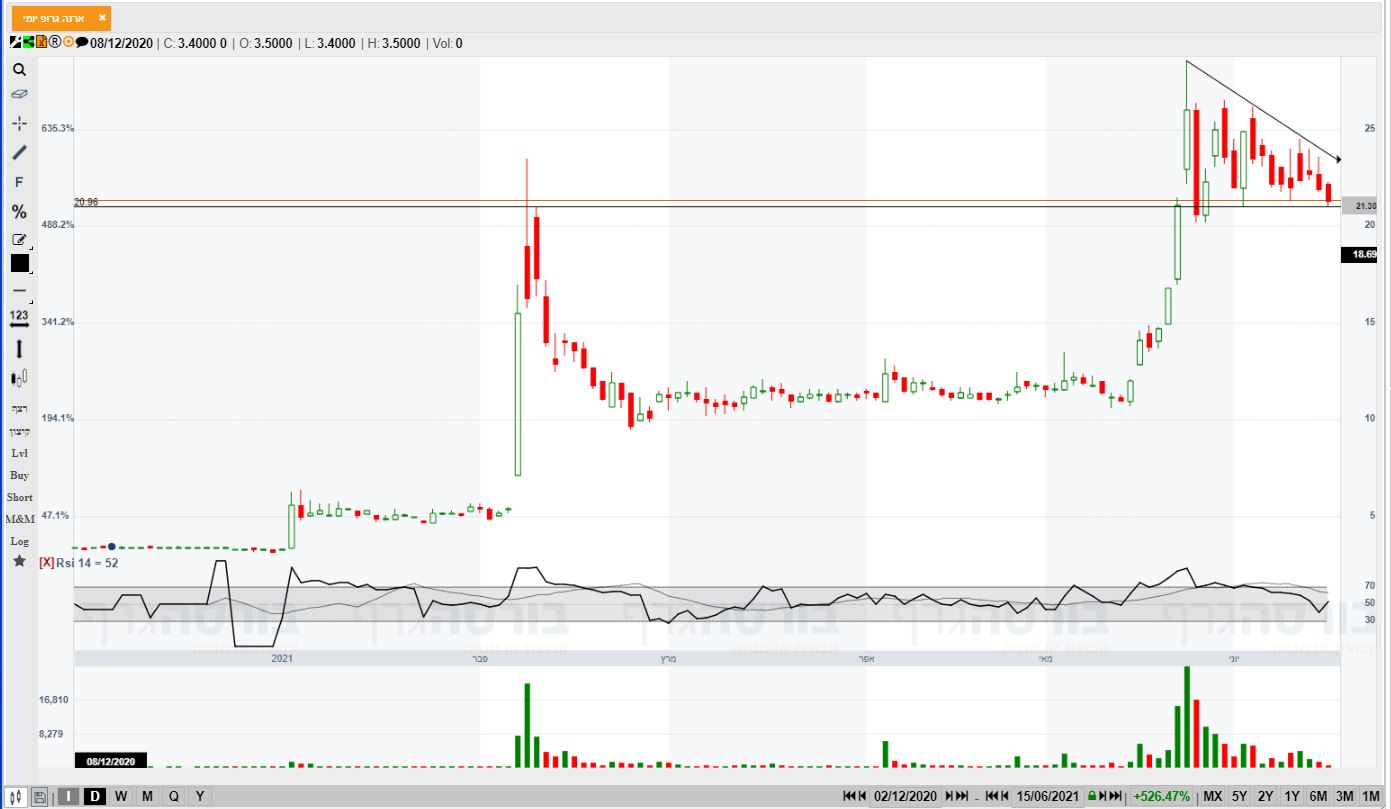The width and height of the screenshot is (1391, 809).
Task: Click the candle settings icon at bottom-left
Action: [15, 796]
